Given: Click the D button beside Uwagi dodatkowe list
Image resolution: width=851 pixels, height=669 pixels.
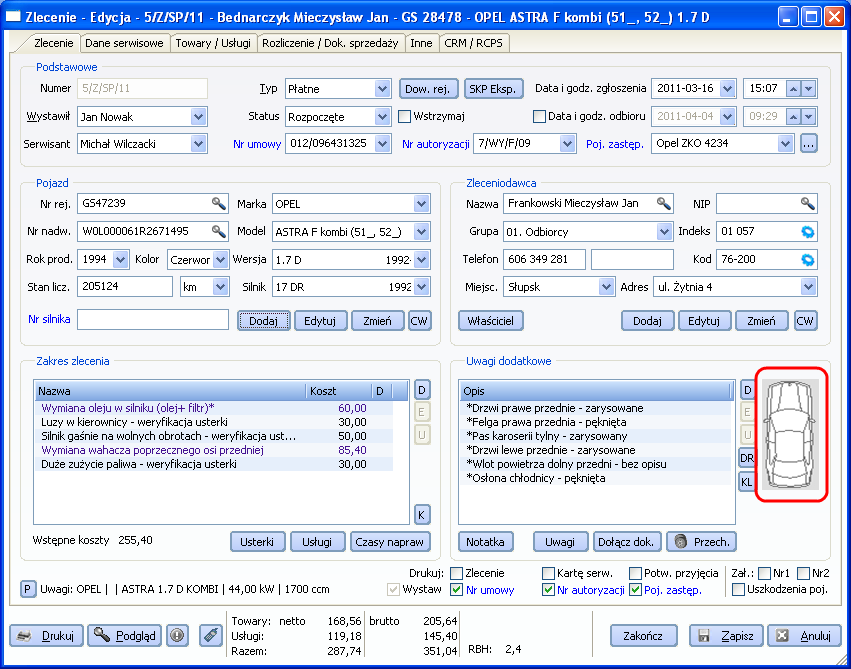Looking at the screenshot, I should pos(747,390).
